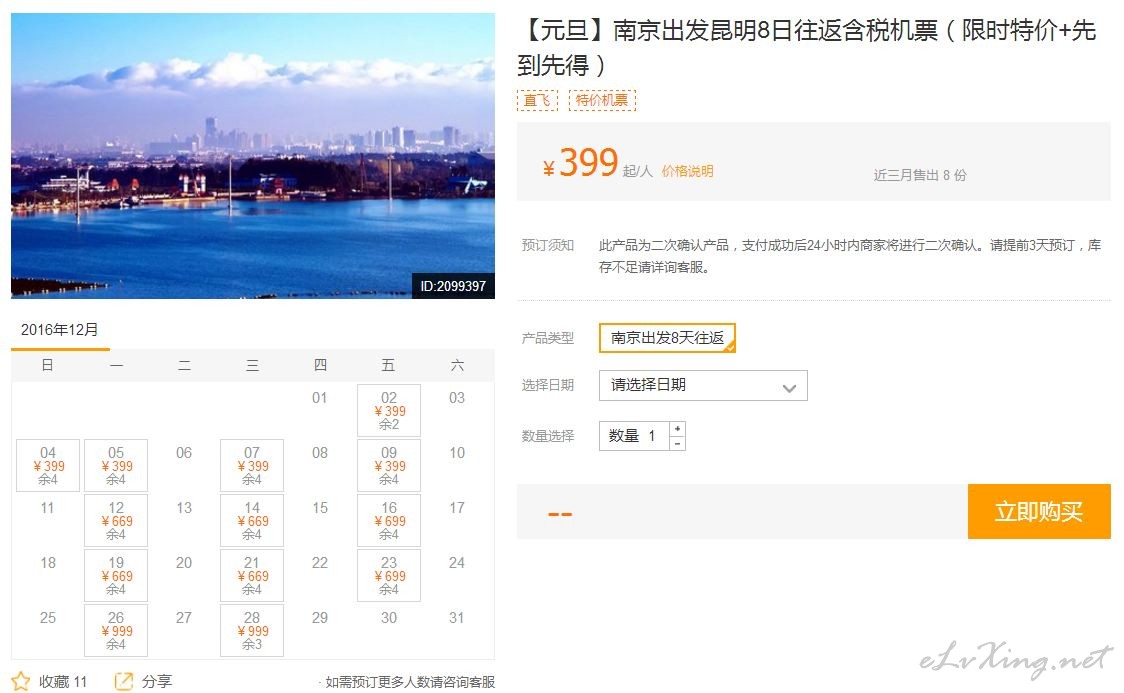1124x693 pixels.
Task: Click the ID:2099397 label on photo
Action: (453, 286)
